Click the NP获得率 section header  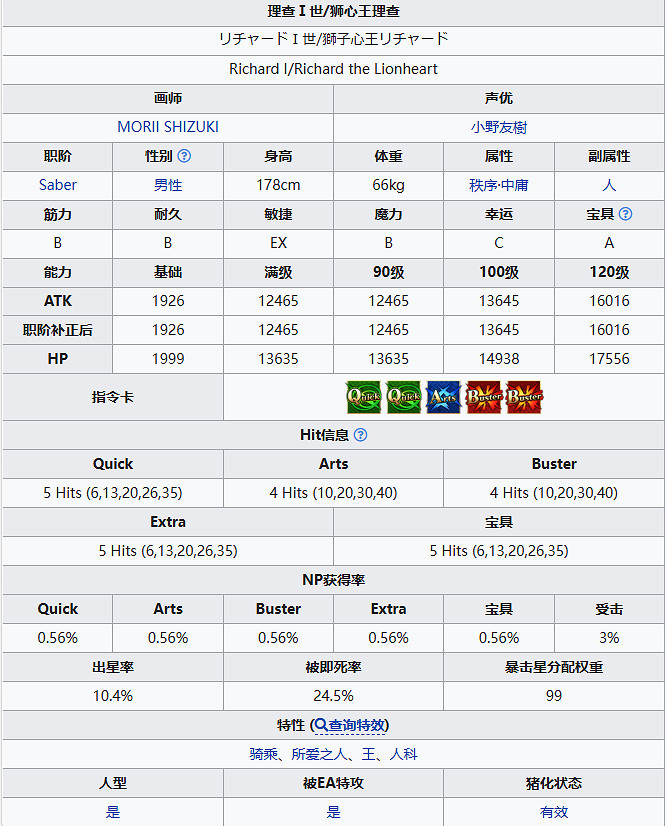click(x=334, y=580)
